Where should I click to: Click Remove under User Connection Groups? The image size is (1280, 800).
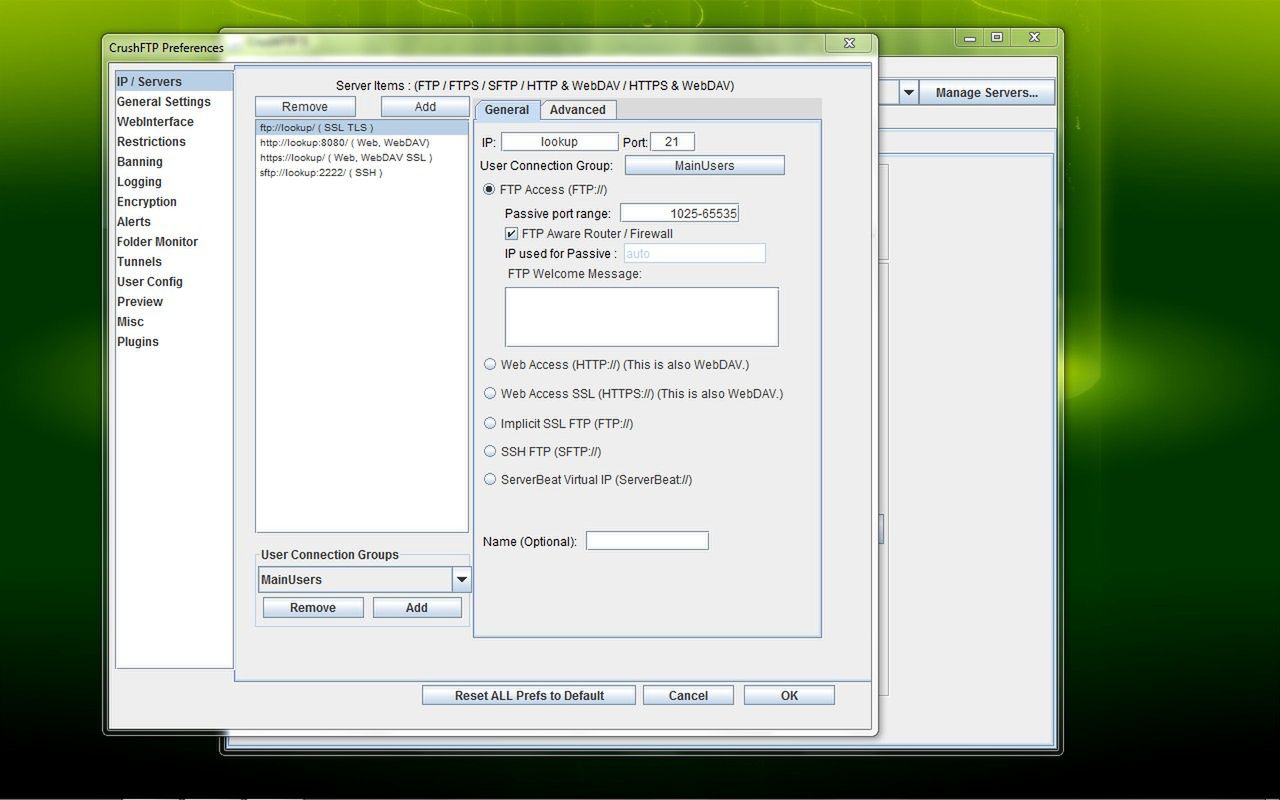click(313, 608)
